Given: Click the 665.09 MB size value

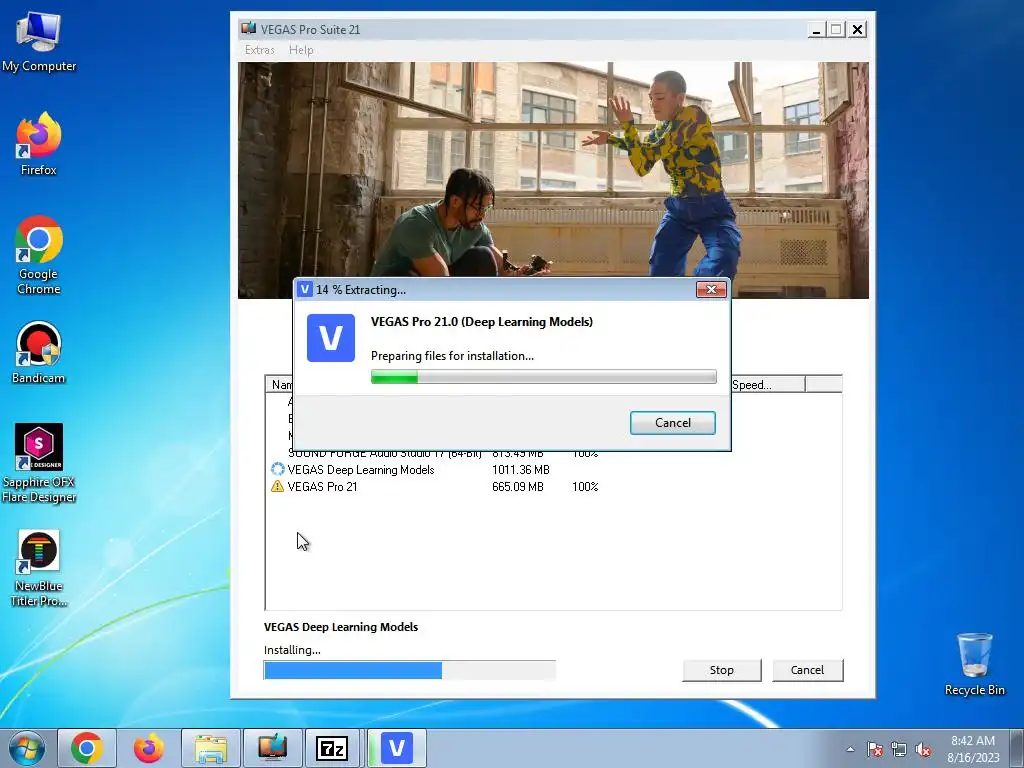Looking at the screenshot, I should pyautogui.click(x=517, y=487).
